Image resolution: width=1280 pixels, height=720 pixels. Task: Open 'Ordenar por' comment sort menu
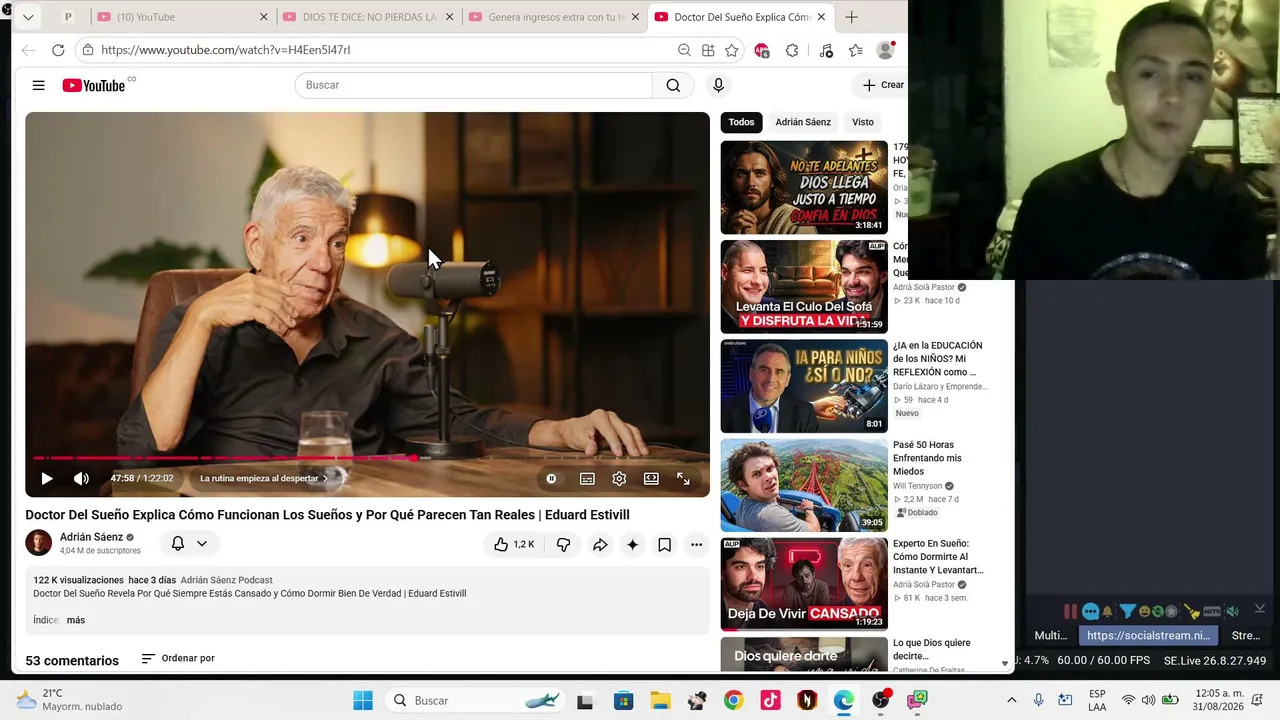178,658
